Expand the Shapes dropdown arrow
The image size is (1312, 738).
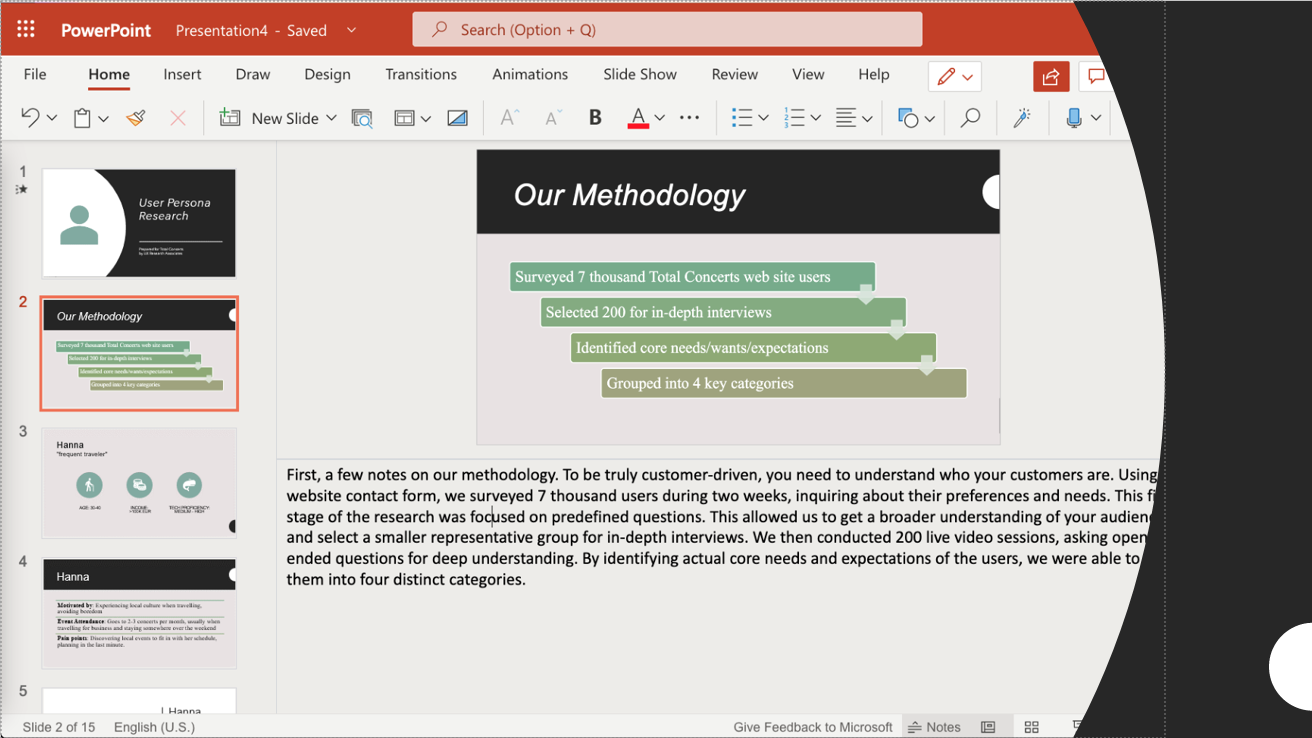click(930, 118)
